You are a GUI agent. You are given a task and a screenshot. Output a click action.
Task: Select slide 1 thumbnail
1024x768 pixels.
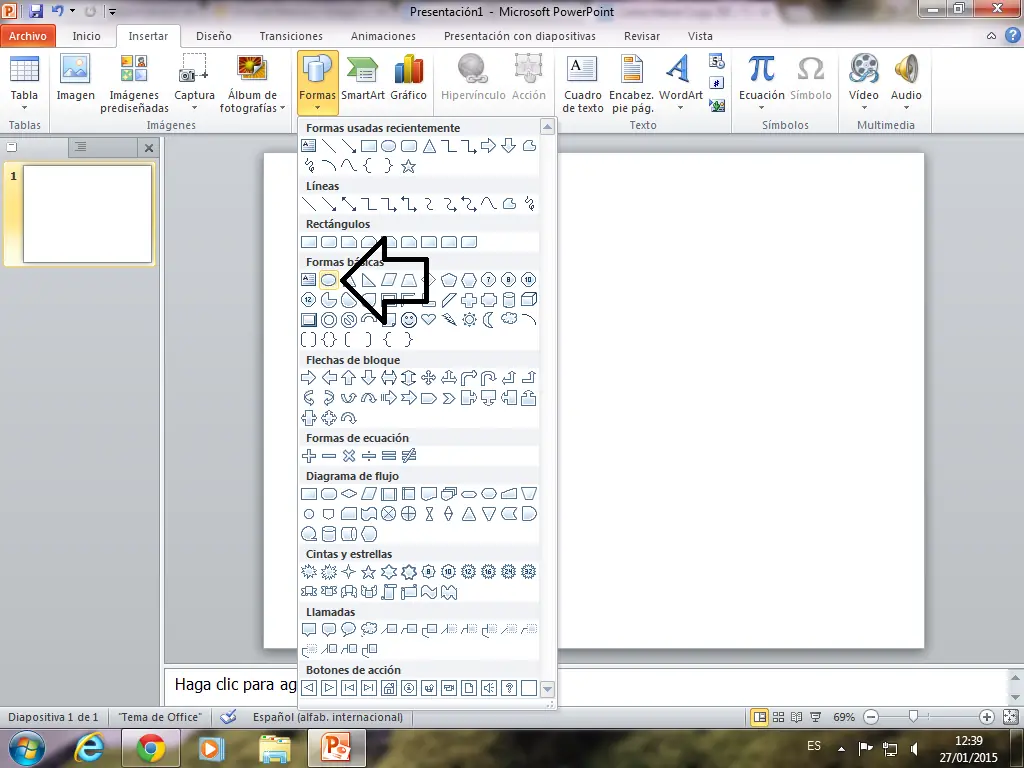pos(87,214)
